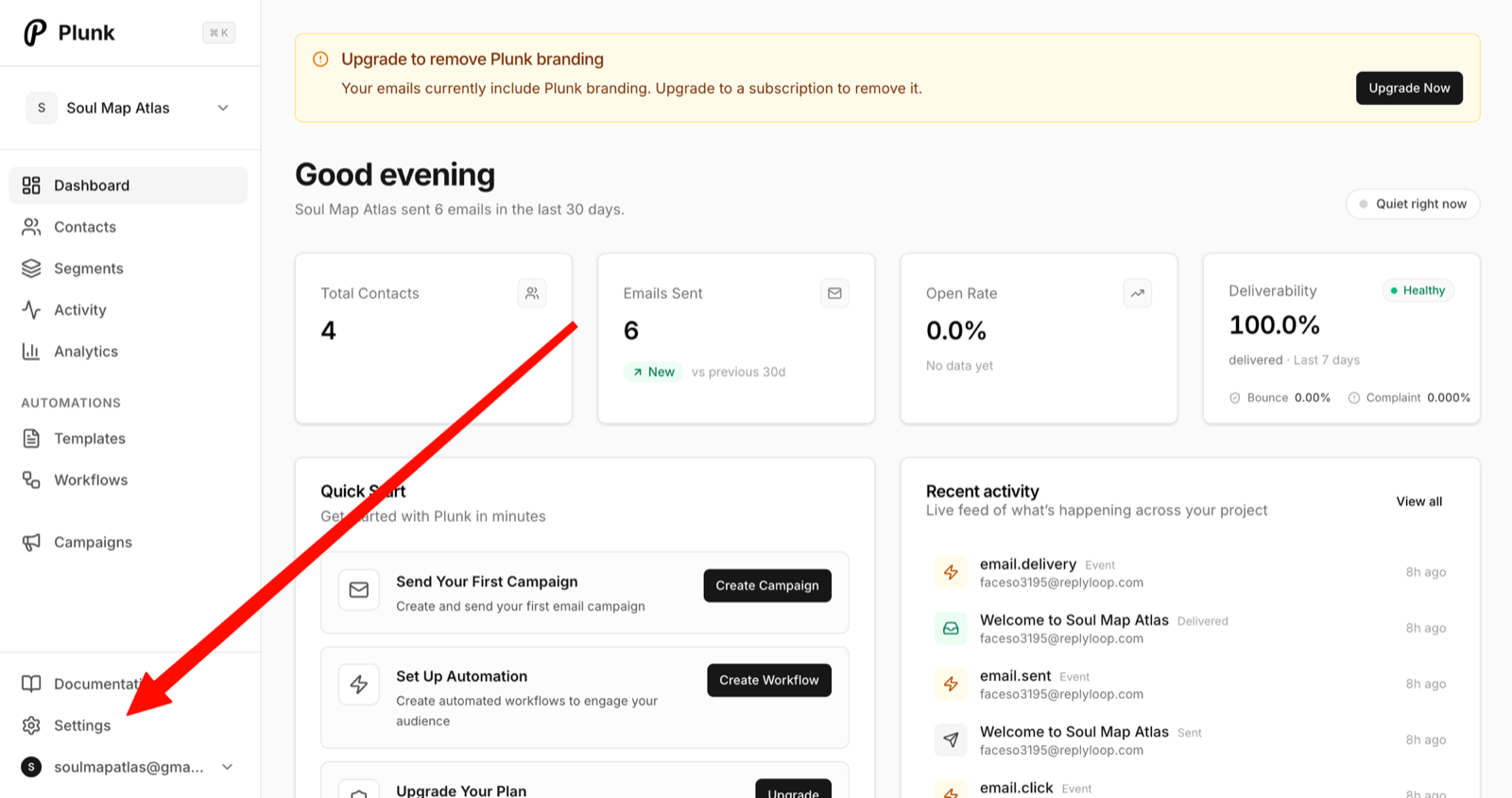This screenshot has width=1512, height=798.
Task: Click the S avatar of Soul Map Atlas
Action: point(42,108)
